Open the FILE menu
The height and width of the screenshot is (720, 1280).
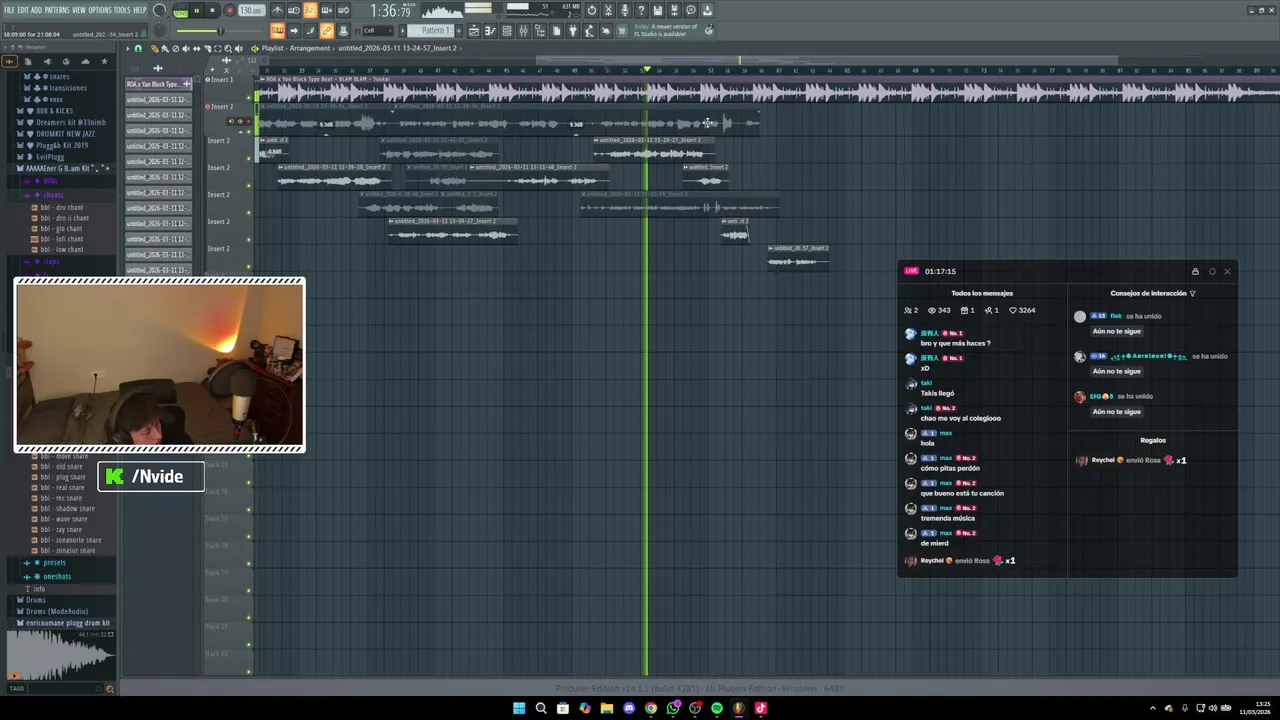(9, 10)
